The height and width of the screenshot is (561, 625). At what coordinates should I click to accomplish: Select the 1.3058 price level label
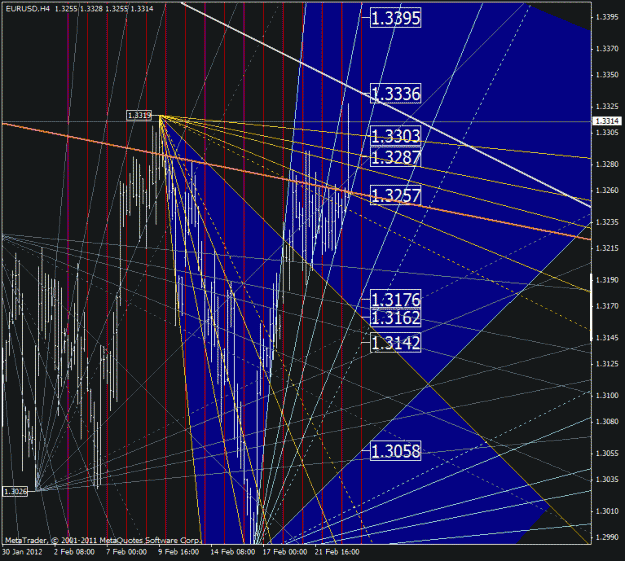coord(395,451)
